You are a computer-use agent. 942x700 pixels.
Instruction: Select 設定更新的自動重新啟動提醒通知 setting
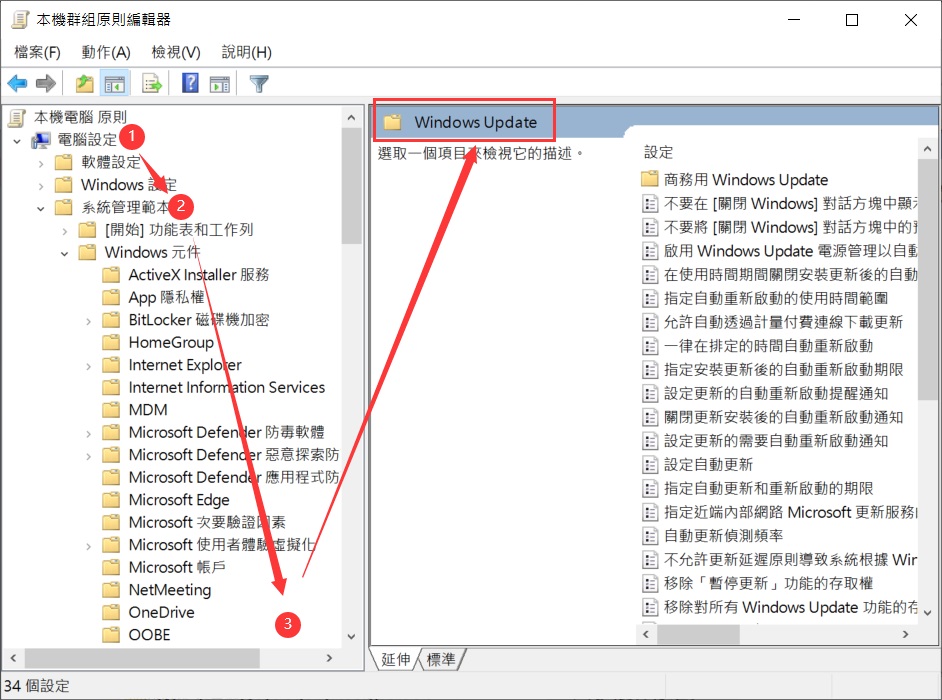(x=776, y=394)
